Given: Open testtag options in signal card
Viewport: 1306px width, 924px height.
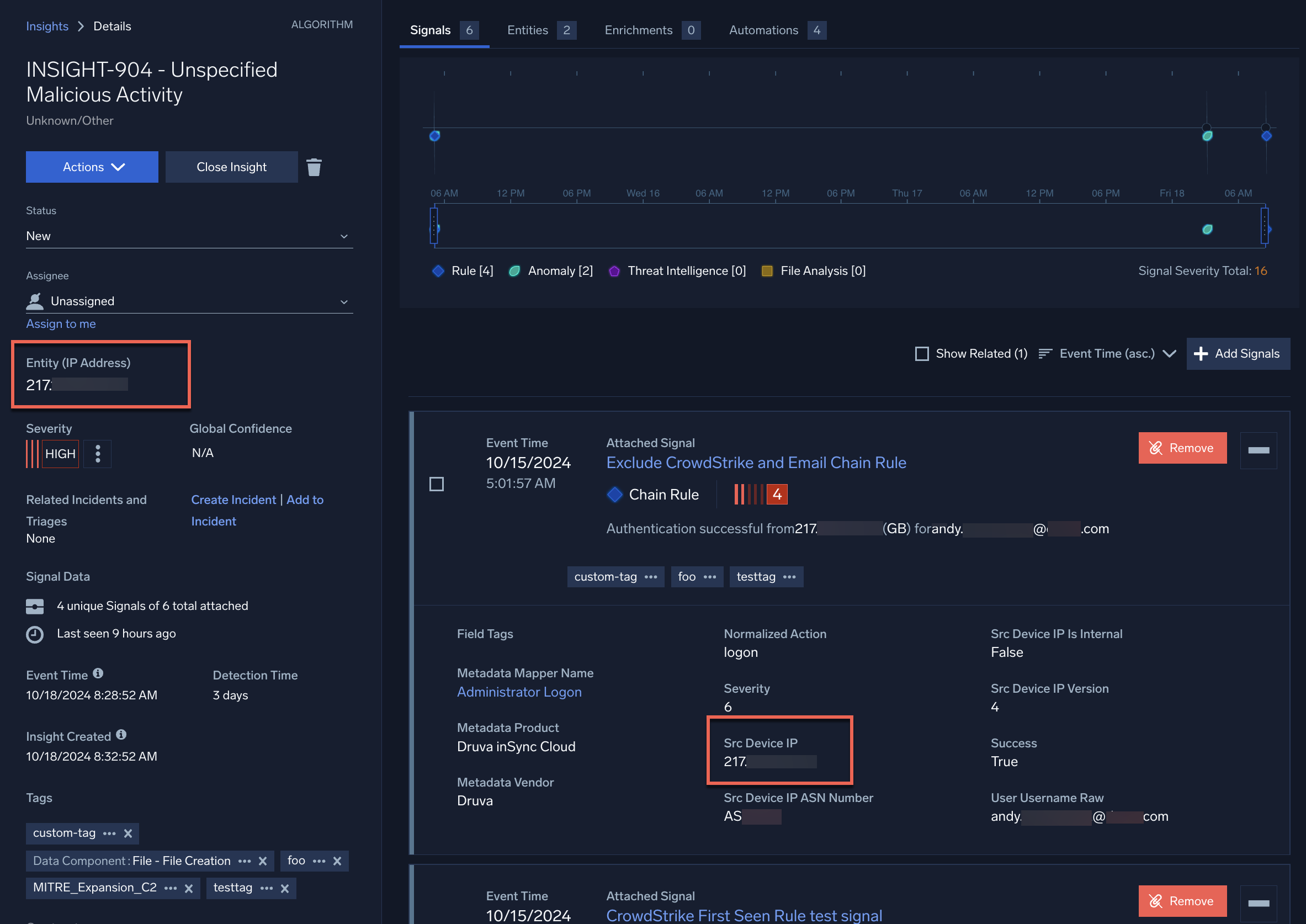Looking at the screenshot, I should [x=789, y=577].
